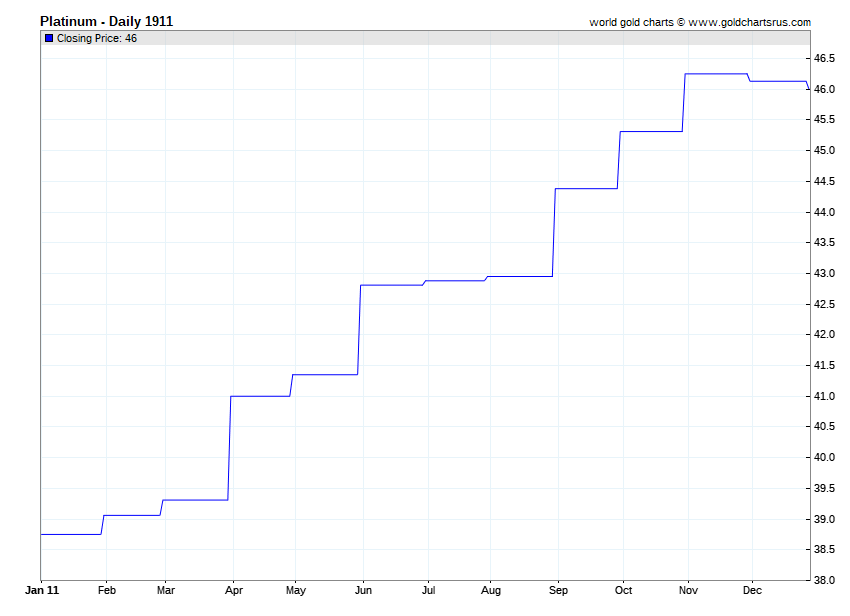The image size is (850, 616).
Task: Click the Dec month axis label
Action: coord(752,591)
